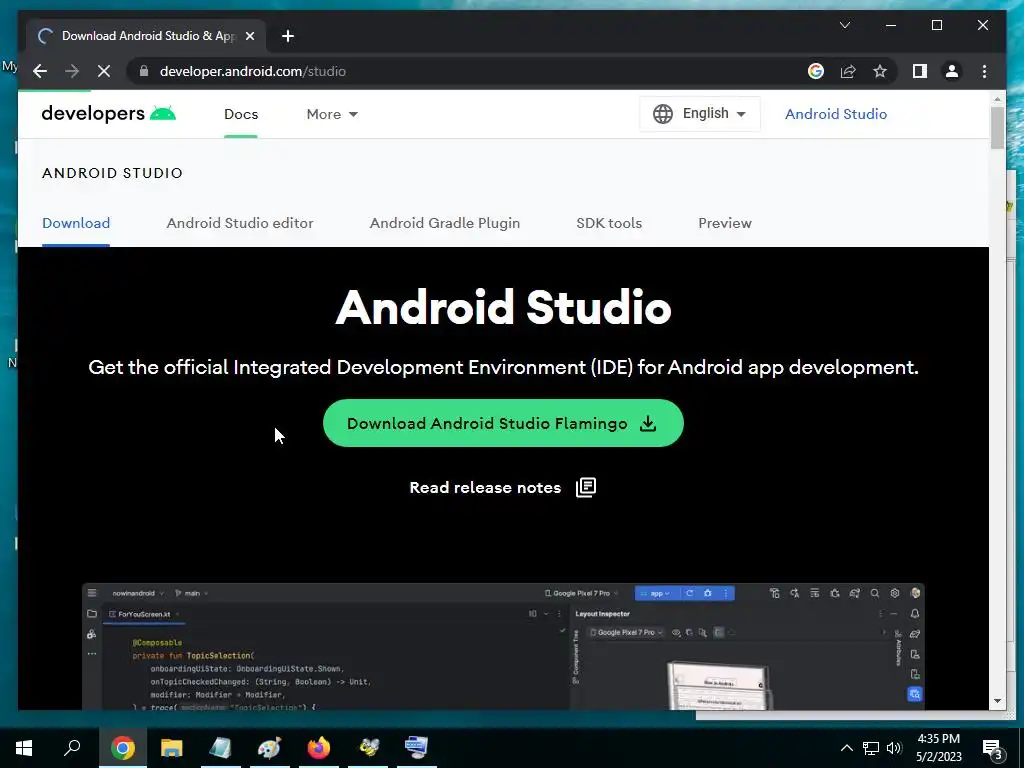The image size is (1024, 768).
Task: Open the Chrome side panel
Action: pyautogui.click(x=920, y=71)
